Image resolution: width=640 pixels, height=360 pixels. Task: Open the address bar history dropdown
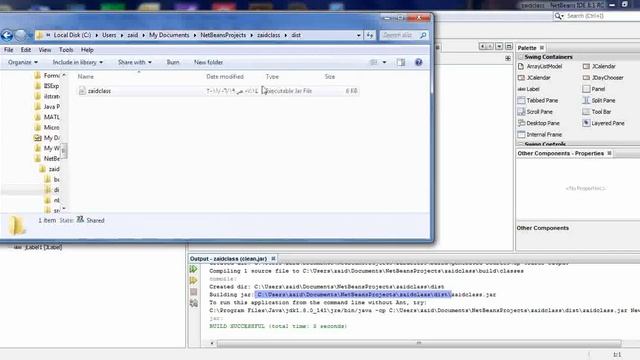tap(358, 36)
